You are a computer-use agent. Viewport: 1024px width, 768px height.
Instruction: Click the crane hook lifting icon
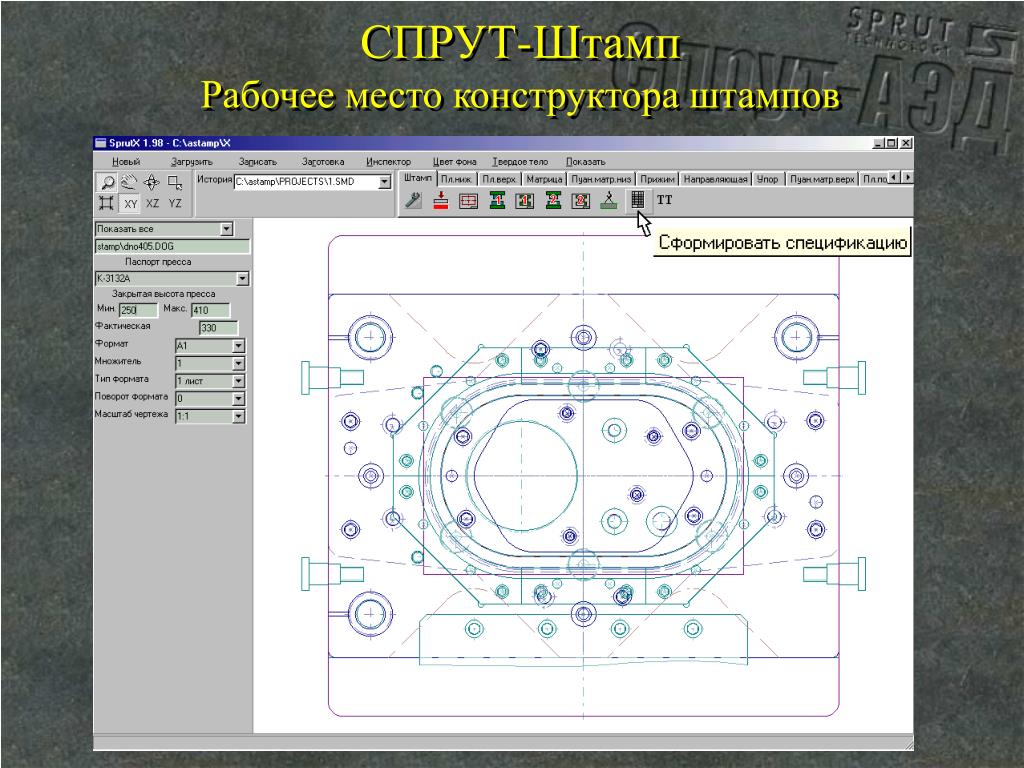click(x=609, y=200)
